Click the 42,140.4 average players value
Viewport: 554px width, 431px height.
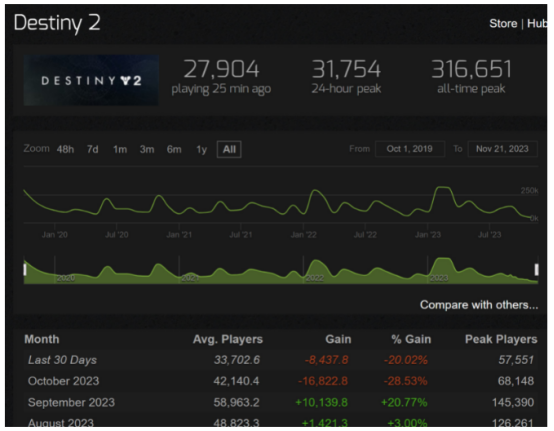pyautogui.click(x=236, y=381)
